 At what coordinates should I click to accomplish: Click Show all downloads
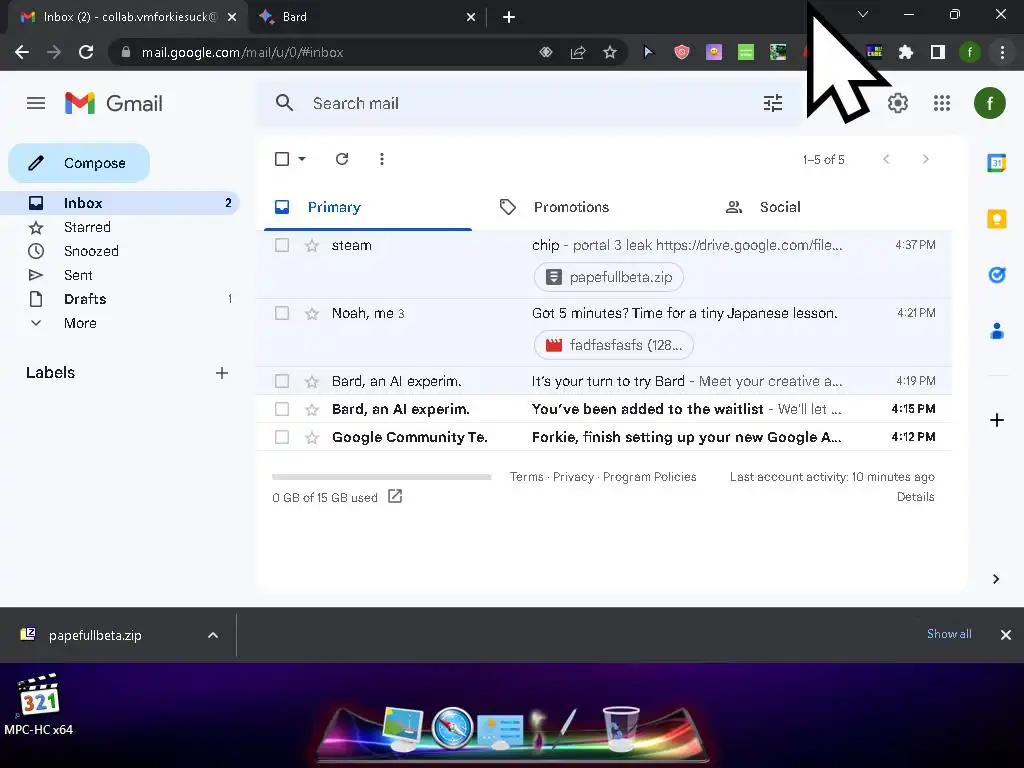tap(949, 634)
